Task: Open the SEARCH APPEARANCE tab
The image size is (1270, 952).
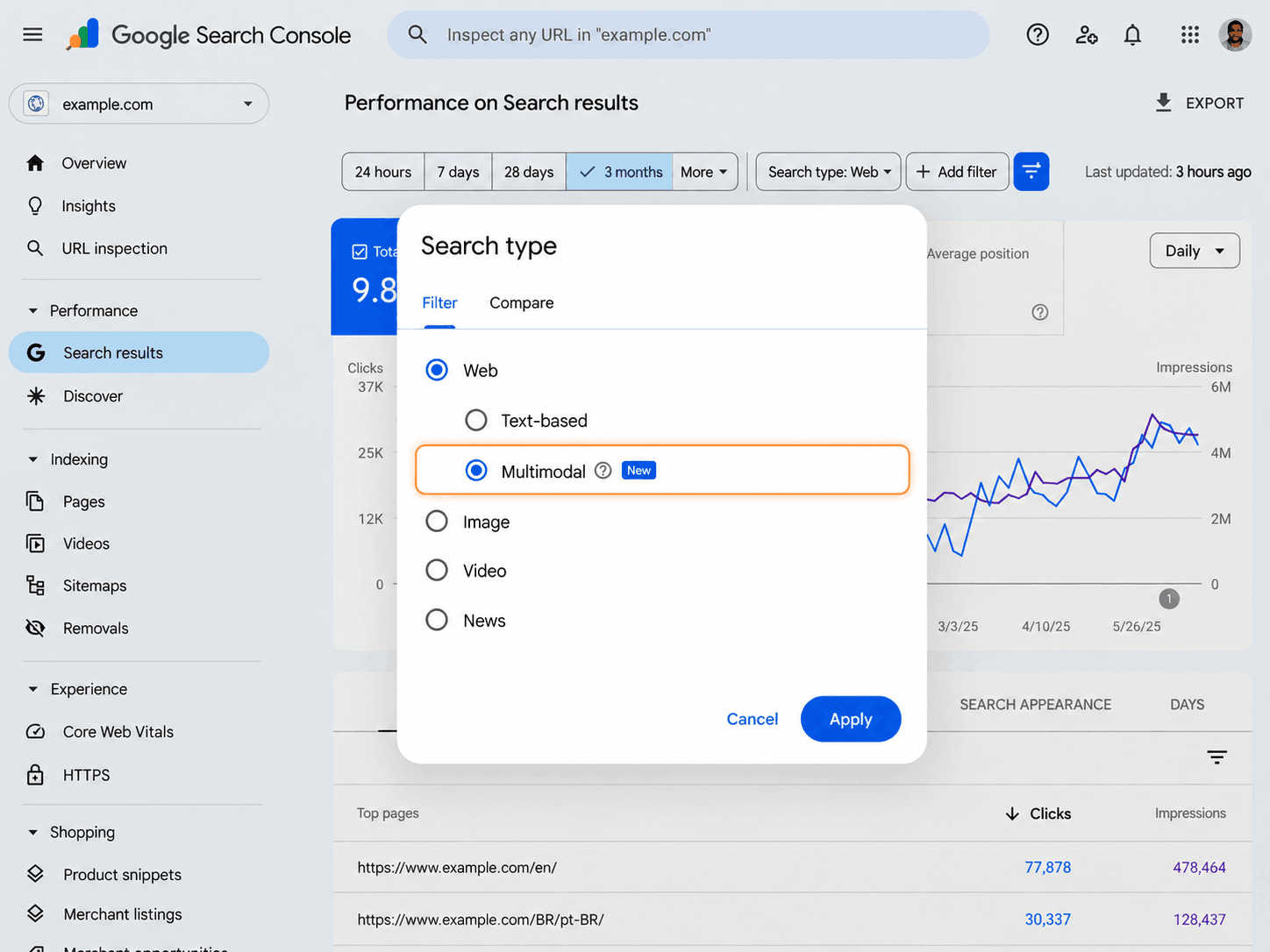Action: point(1035,705)
